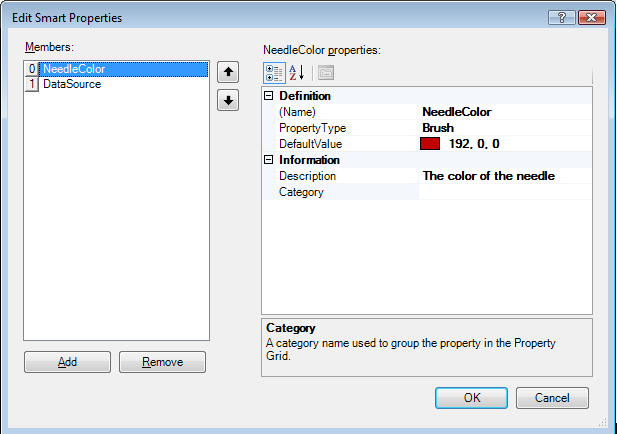Close the Edit Smart Properties dialog
The width and height of the screenshot is (617, 434).
click(591, 17)
